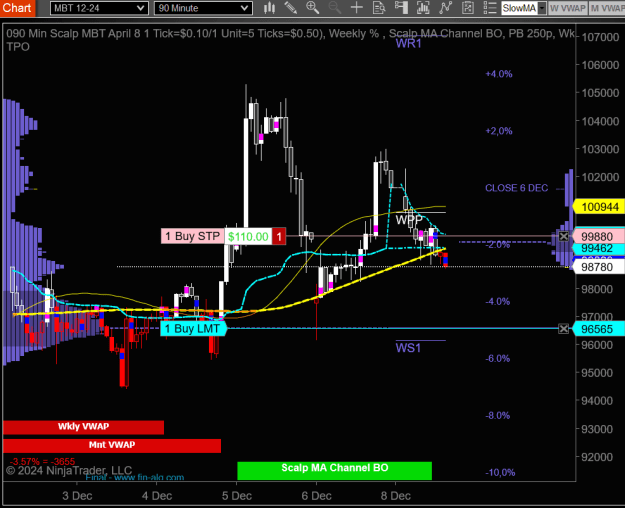Open the 90 Minute interval dropdown
This screenshot has height=508, width=625.
tap(203, 8)
